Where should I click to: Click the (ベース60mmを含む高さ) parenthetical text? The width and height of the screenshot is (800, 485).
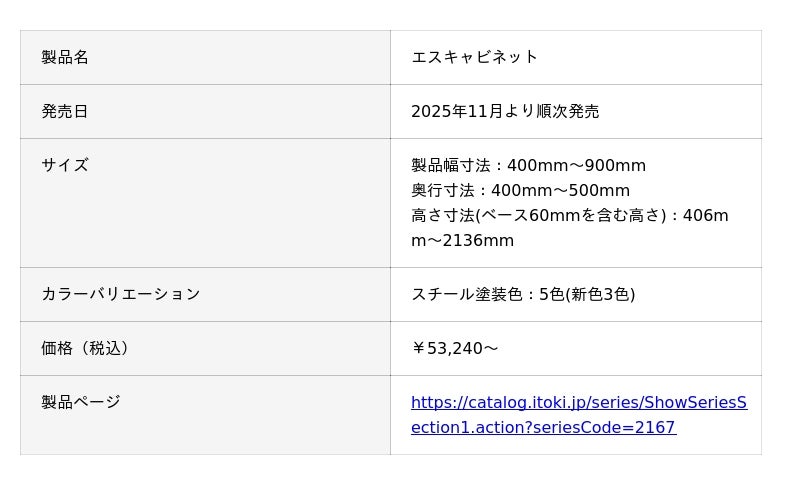[x=570, y=215]
